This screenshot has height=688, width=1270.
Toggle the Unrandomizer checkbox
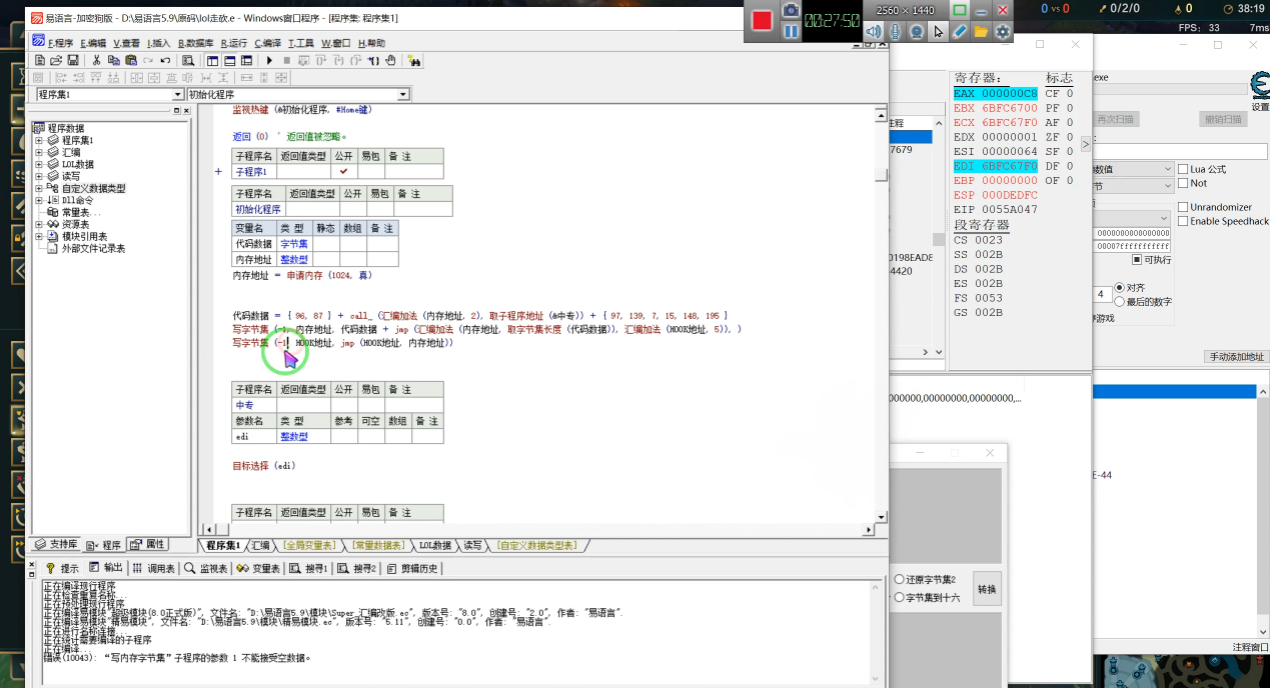(1184, 207)
